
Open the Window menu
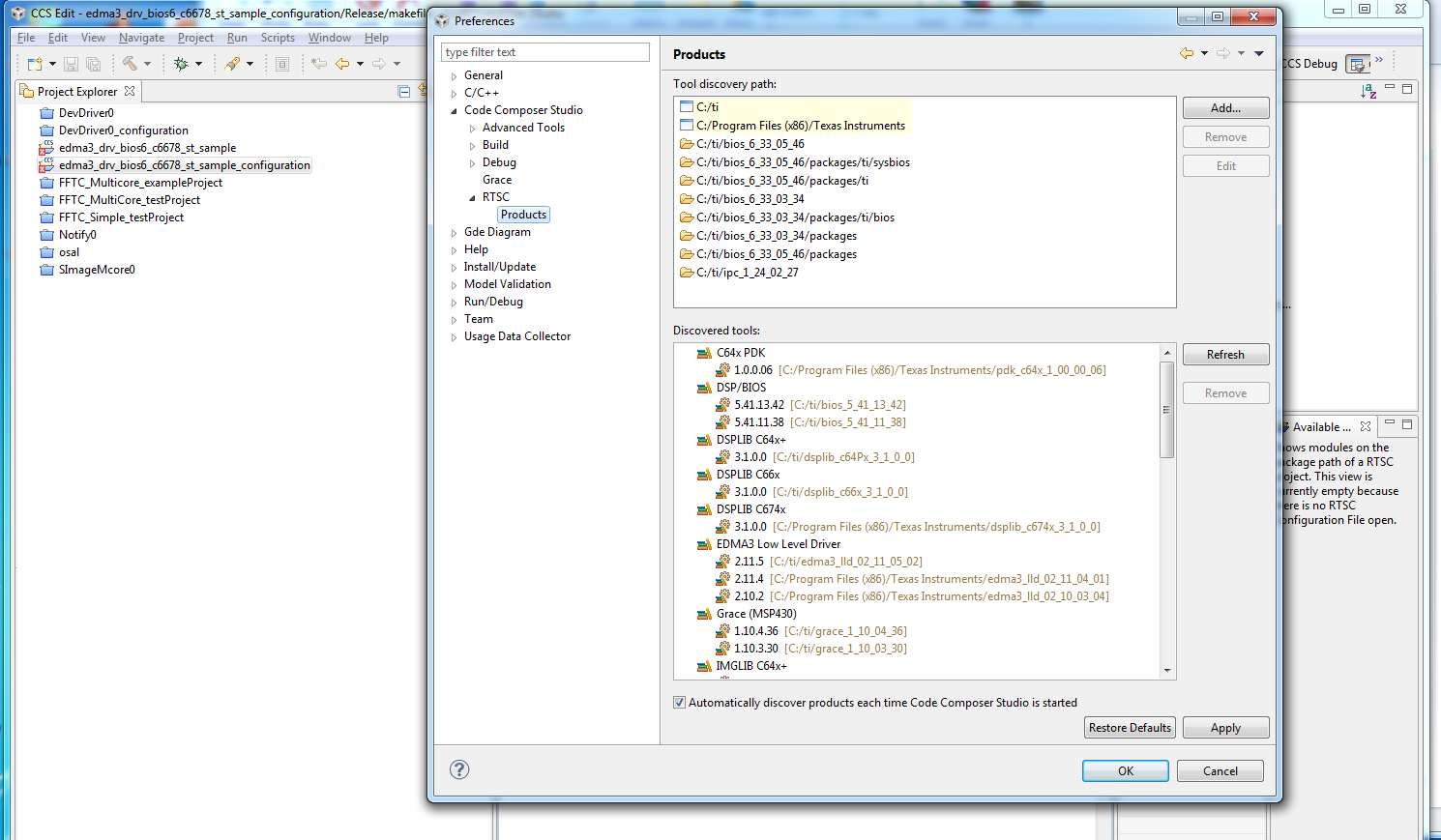[x=329, y=38]
